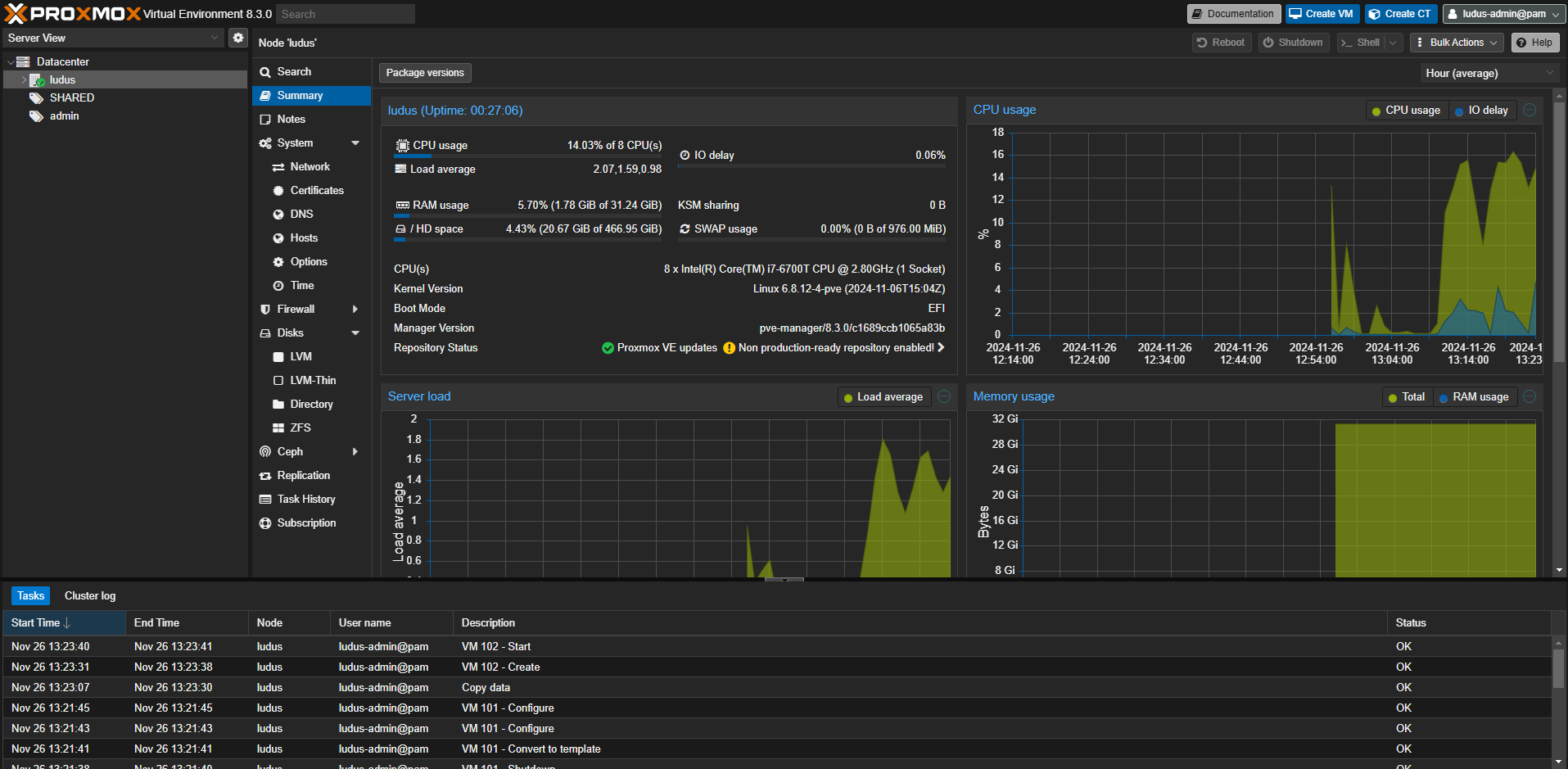Open the Ceph section

[311, 452]
